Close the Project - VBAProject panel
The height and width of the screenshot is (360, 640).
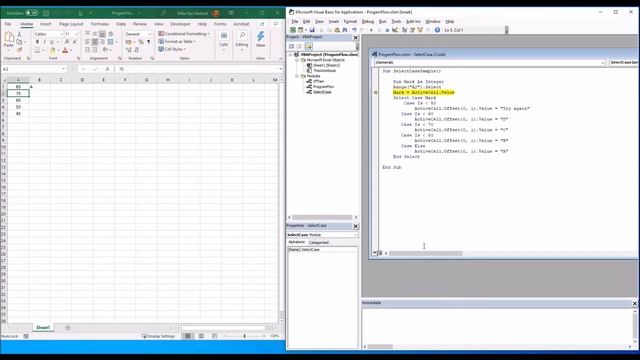coord(355,38)
